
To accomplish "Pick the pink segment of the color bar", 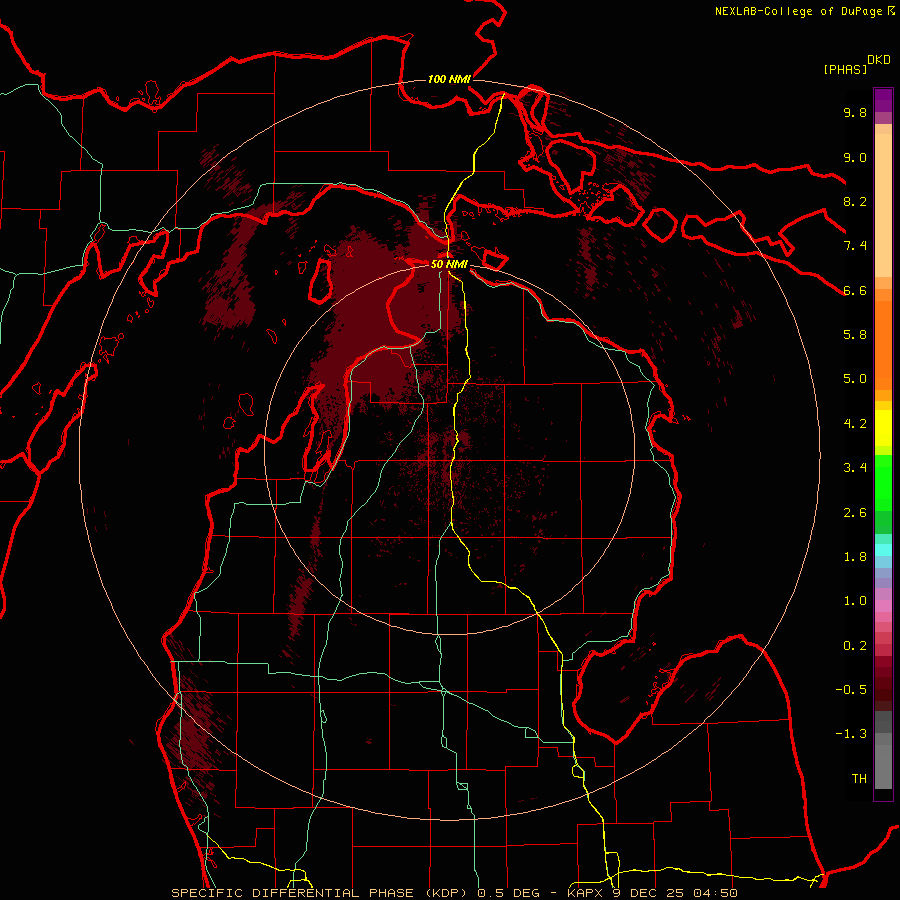I will click(883, 606).
